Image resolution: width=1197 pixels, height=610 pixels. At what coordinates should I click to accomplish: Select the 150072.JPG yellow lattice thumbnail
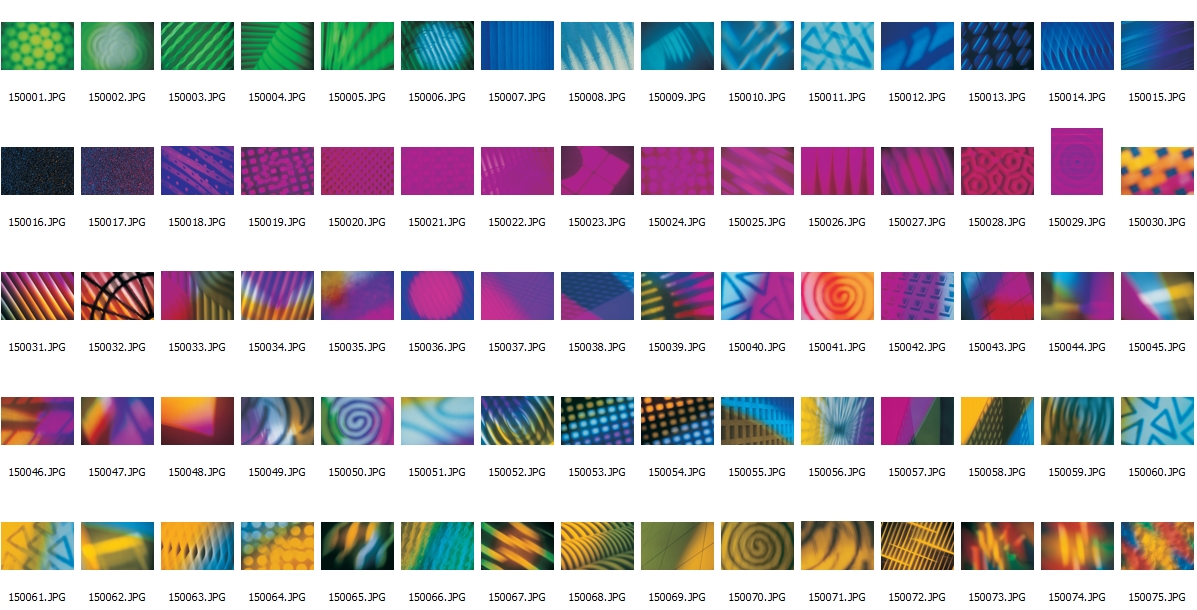(917, 546)
